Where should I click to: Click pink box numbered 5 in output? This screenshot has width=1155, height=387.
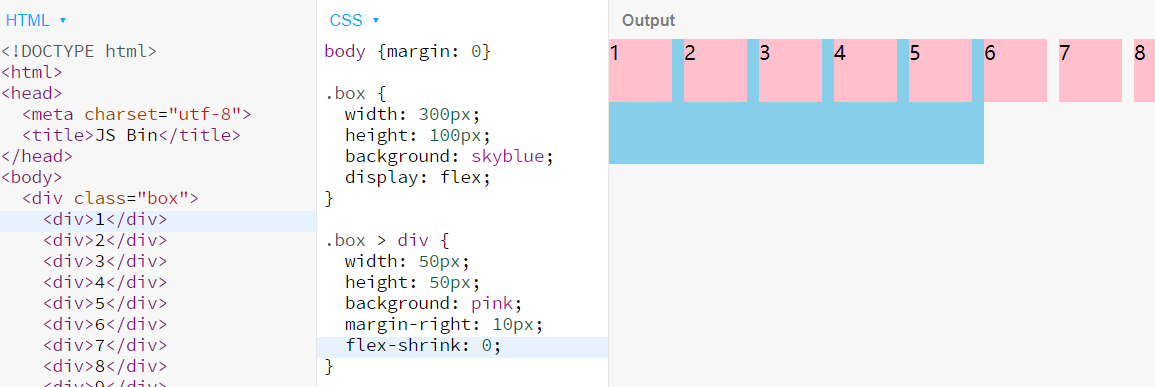pos(941,70)
